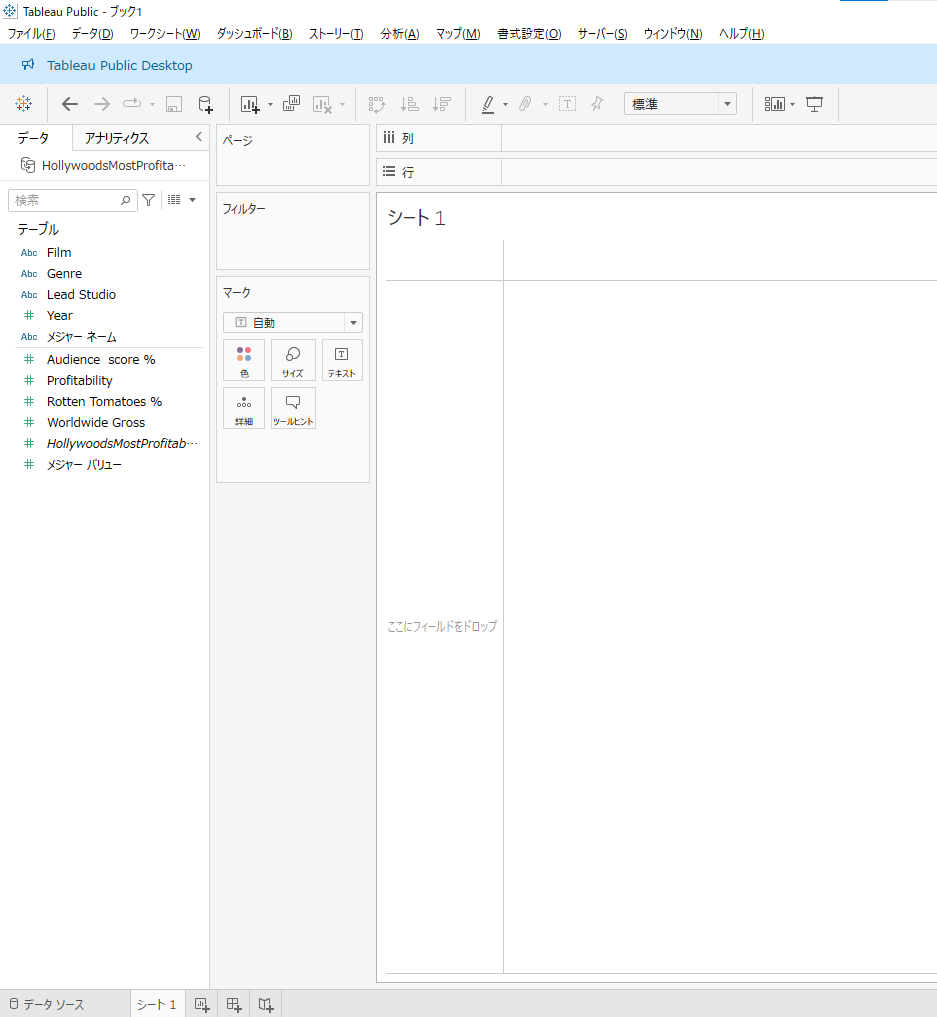Toggle the fix axes pin icon
This screenshot has height=1017, width=937.
(x=597, y=103)
